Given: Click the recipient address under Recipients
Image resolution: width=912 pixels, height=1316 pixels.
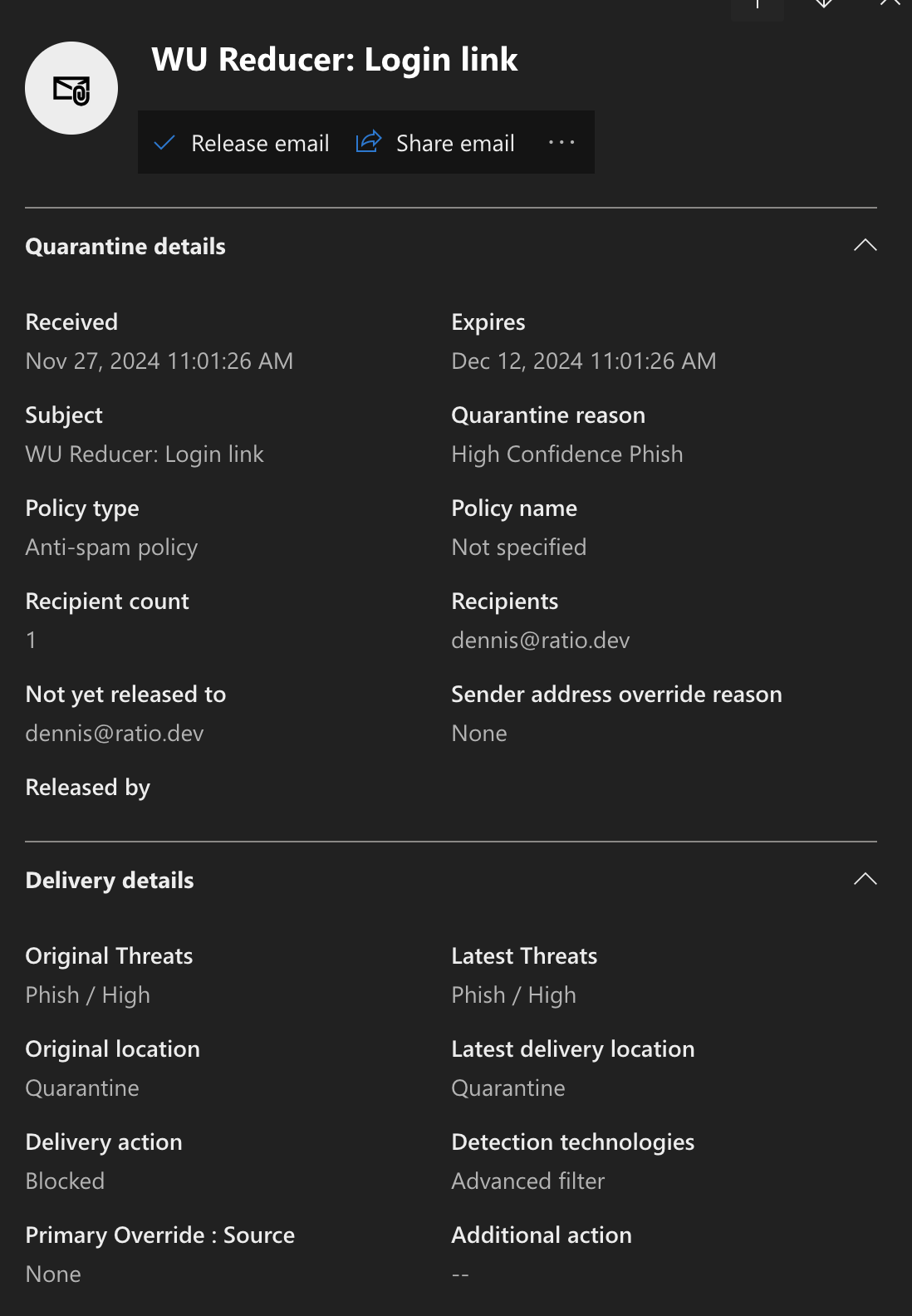Looking at the screenshot, I should (541, 641).
